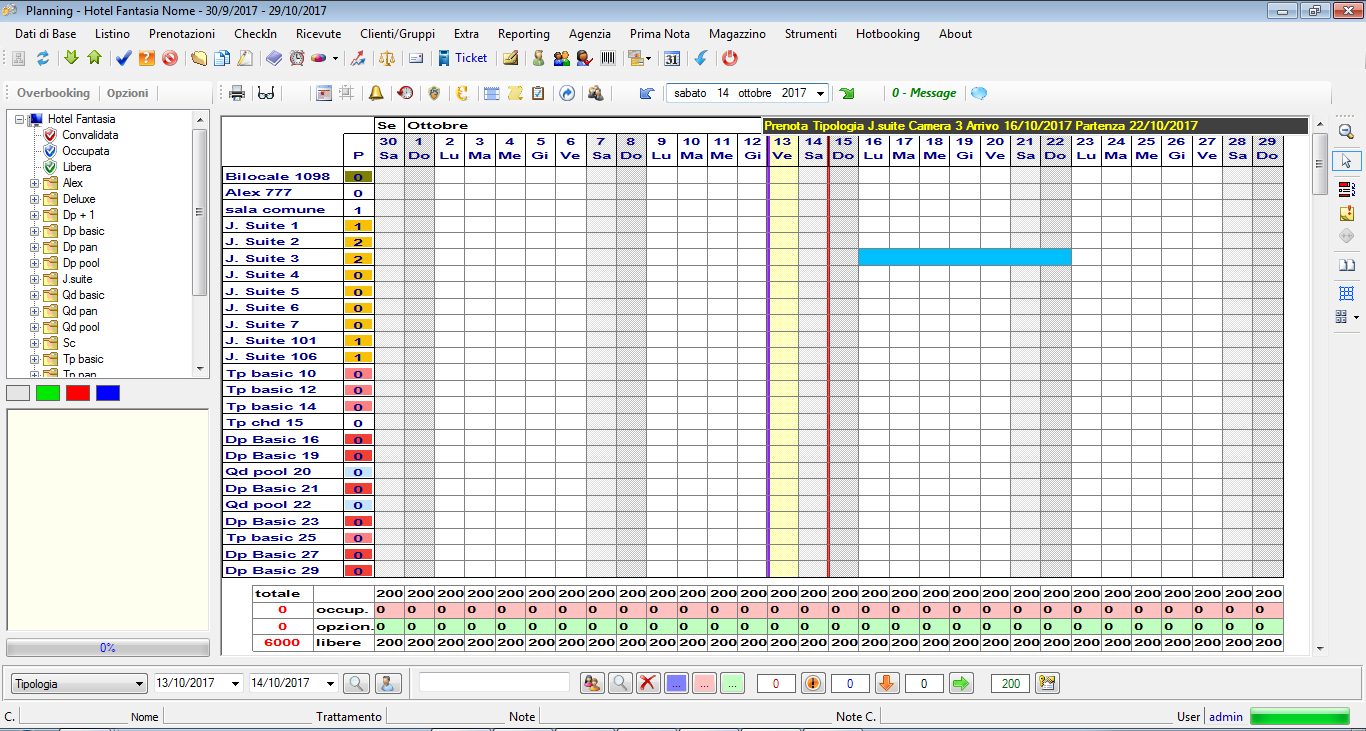Image resolution: width=1366 pixels, height=731 pixels.
Task: Click the barcode toolbar icon
Action: point(608,58)
